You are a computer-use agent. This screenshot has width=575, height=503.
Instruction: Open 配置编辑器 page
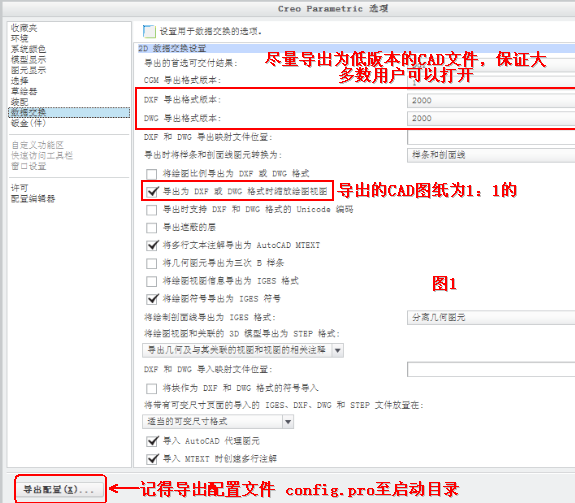(33, 199)
